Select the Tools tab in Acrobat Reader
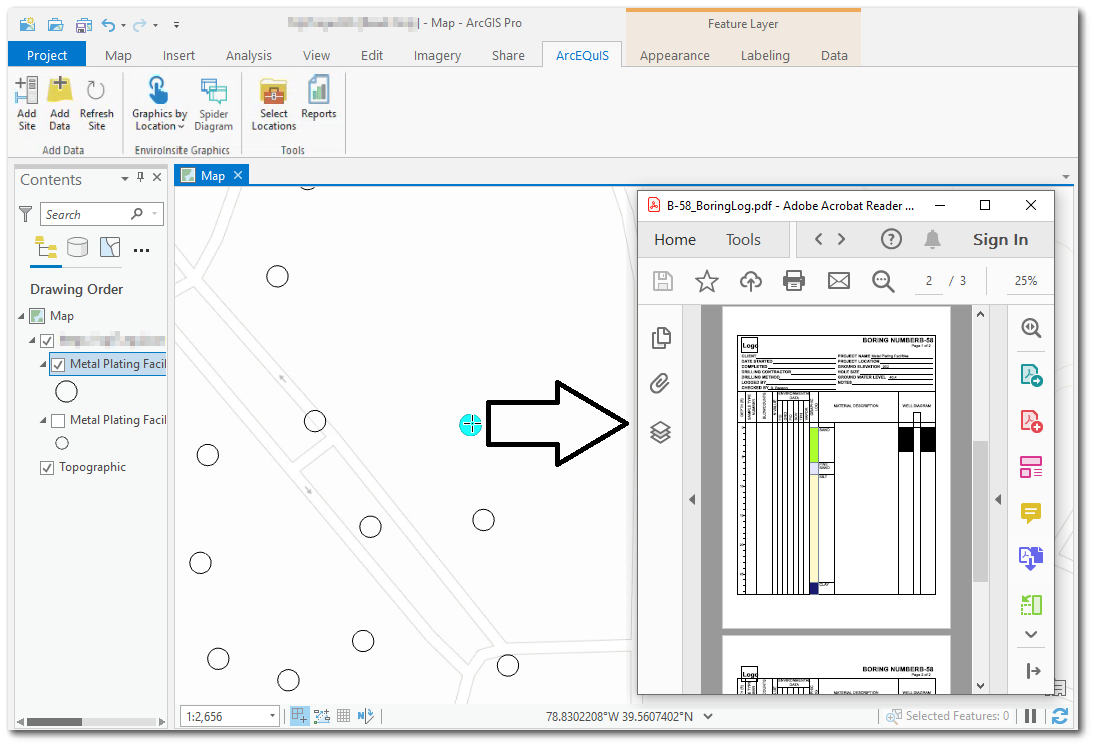 point(743,239)
